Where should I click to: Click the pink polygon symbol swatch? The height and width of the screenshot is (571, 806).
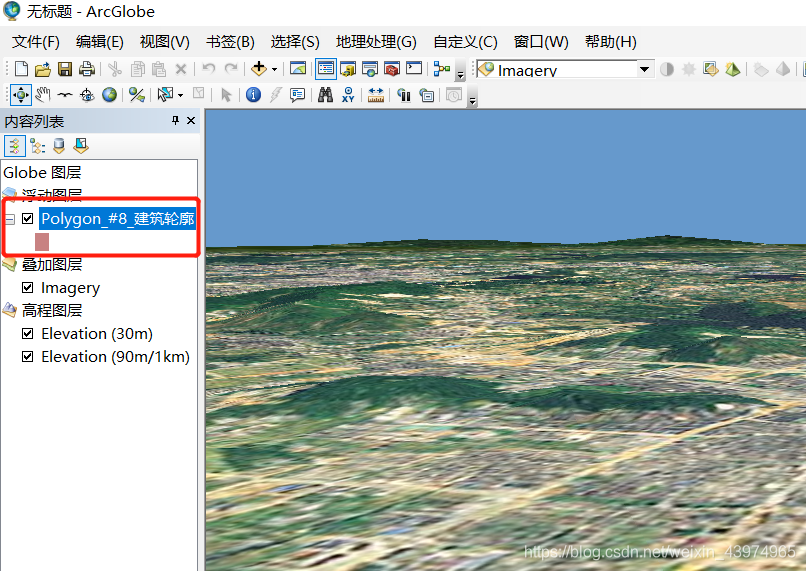42,242
